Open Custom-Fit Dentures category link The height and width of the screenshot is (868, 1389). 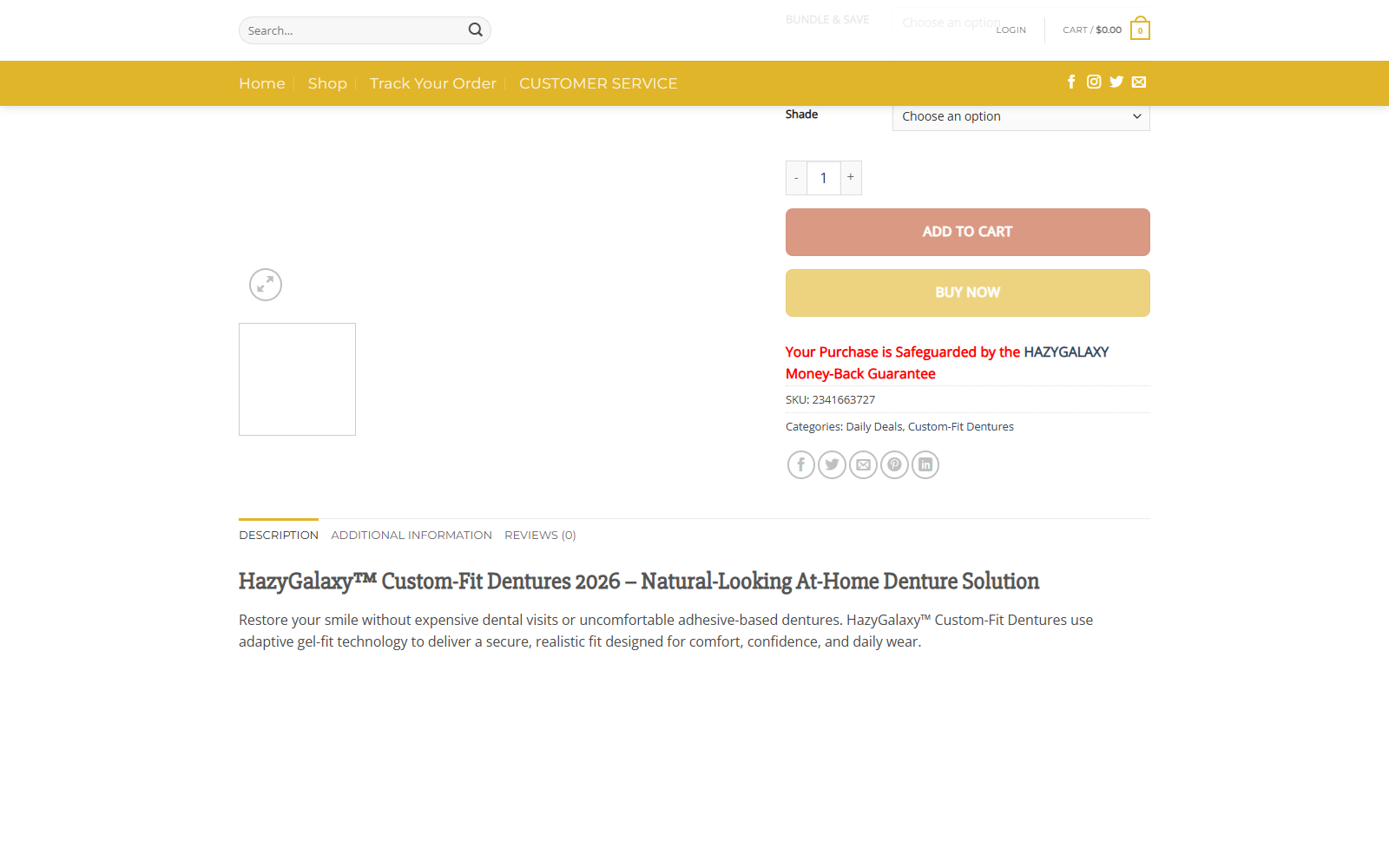961,426
